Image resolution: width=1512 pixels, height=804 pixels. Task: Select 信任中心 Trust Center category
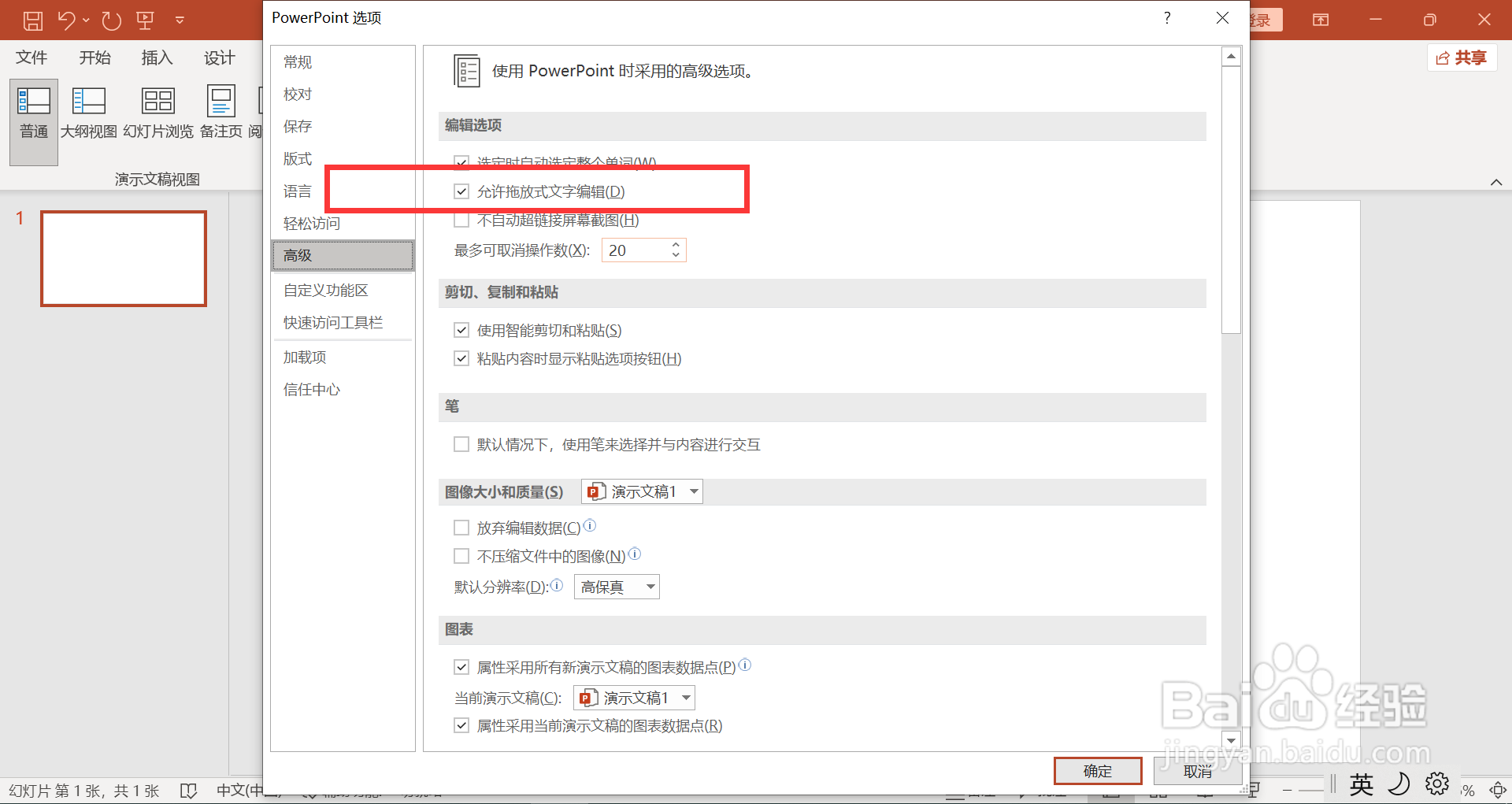click(343, 389)
